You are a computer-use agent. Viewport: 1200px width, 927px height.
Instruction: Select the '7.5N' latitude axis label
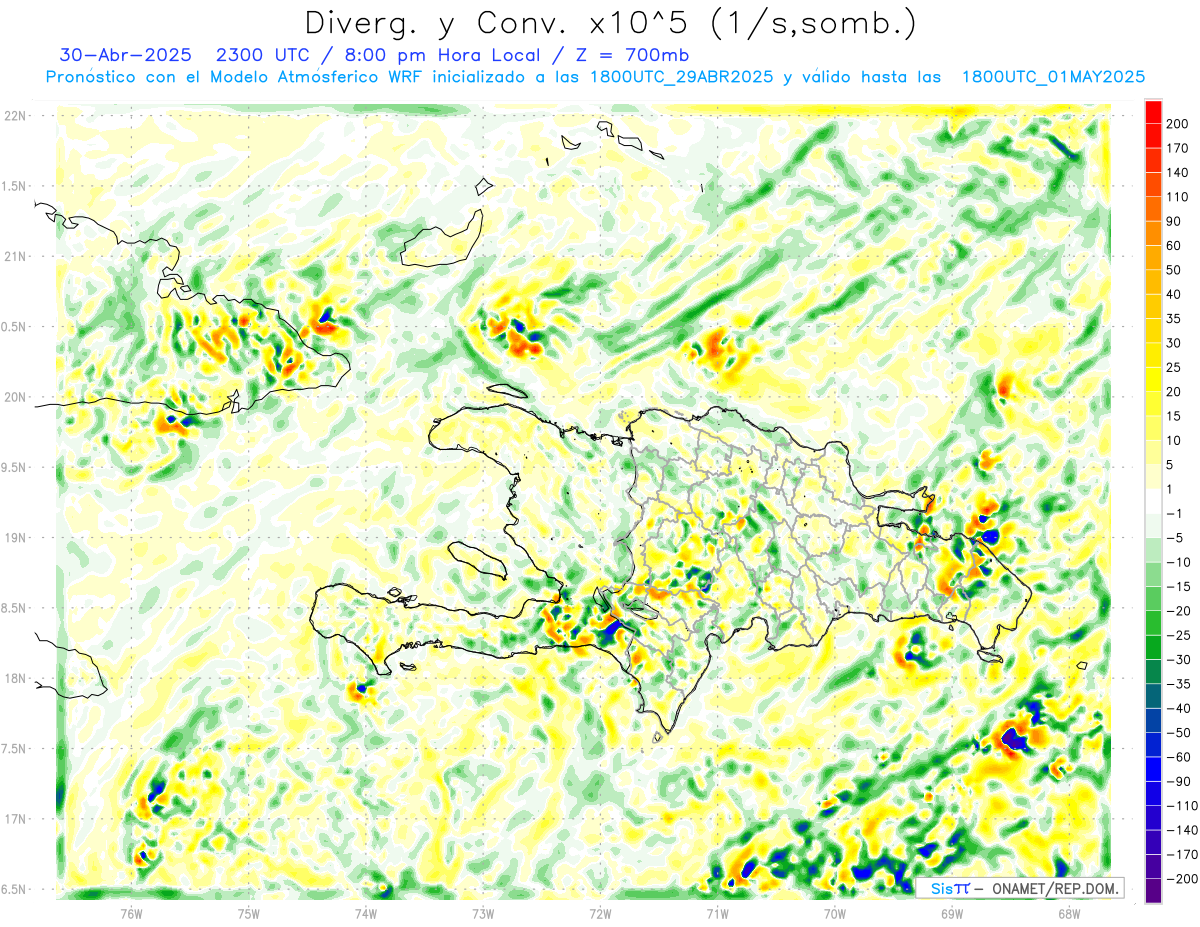click(x=15, y=749)
